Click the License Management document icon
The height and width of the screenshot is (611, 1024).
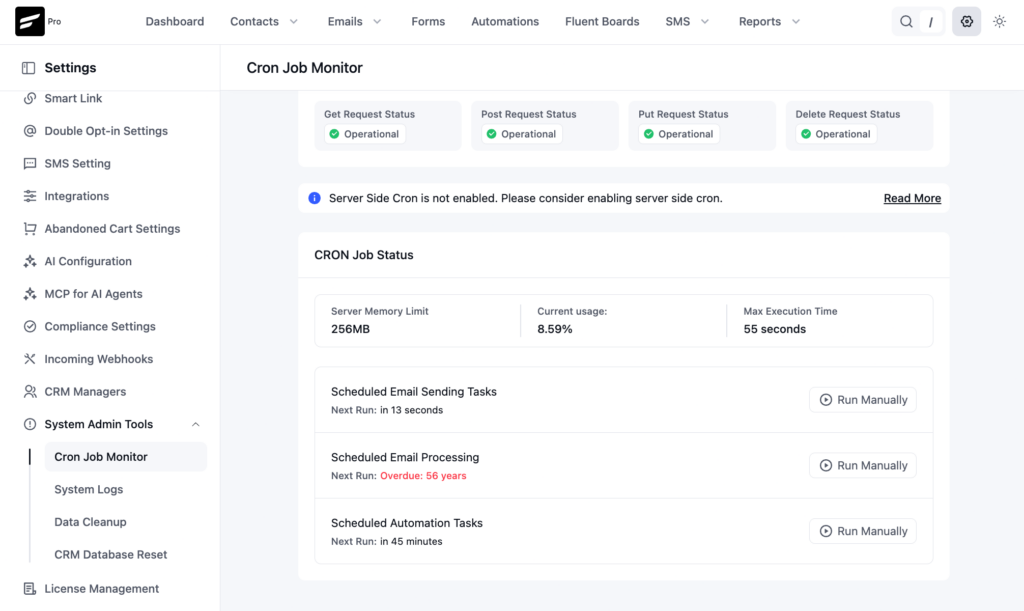29,589
